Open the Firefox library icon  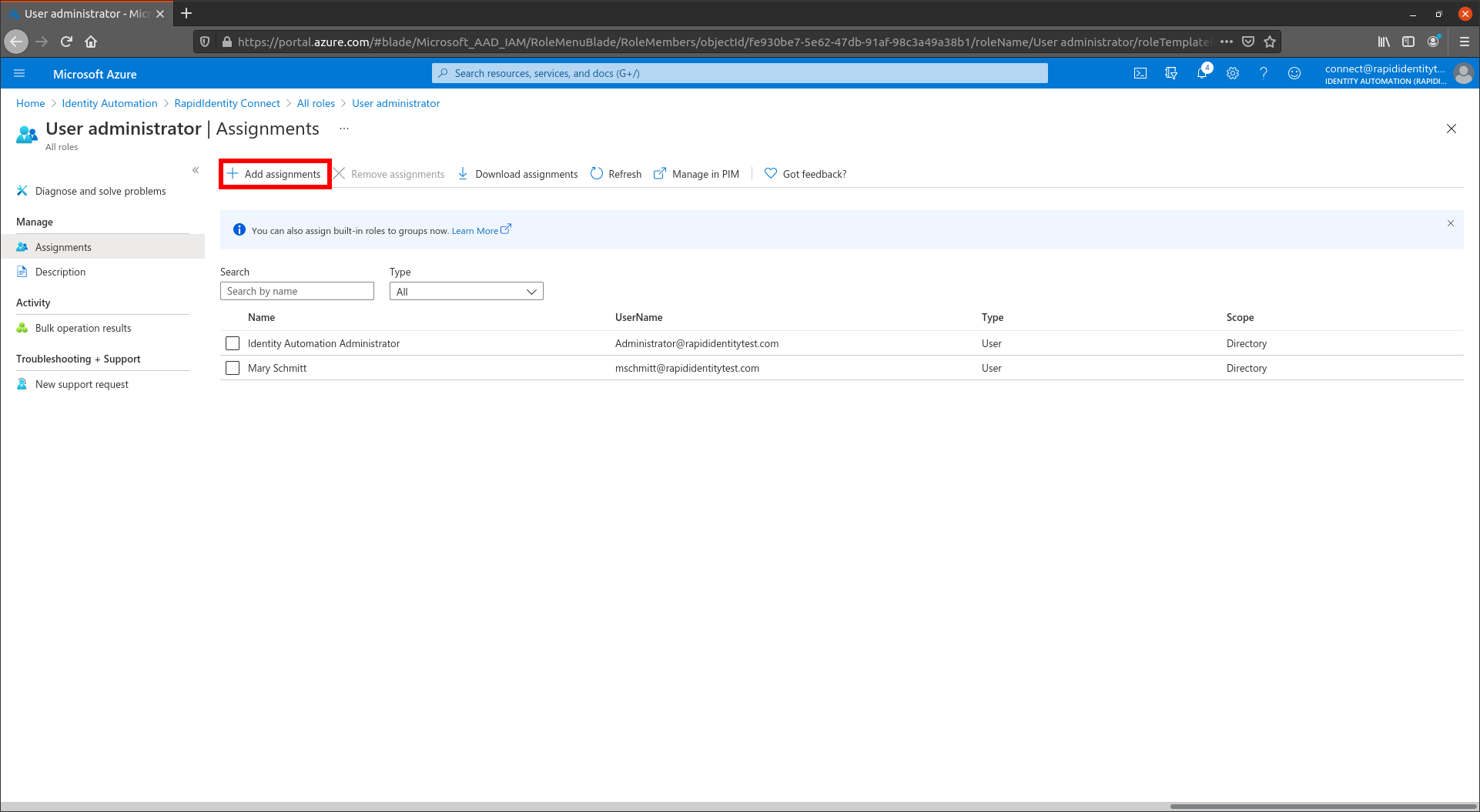(1384, 42)
